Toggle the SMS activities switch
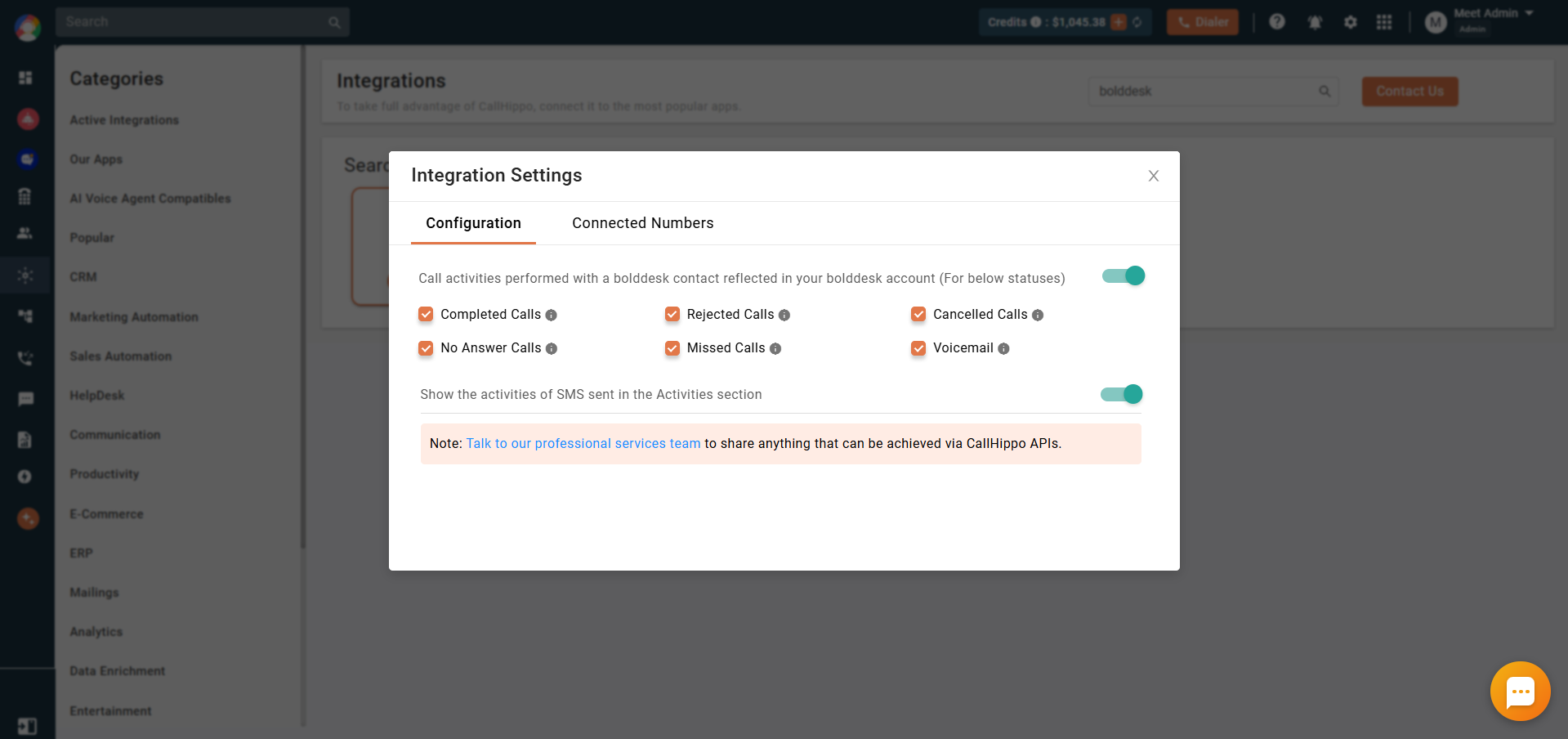 1121,394
